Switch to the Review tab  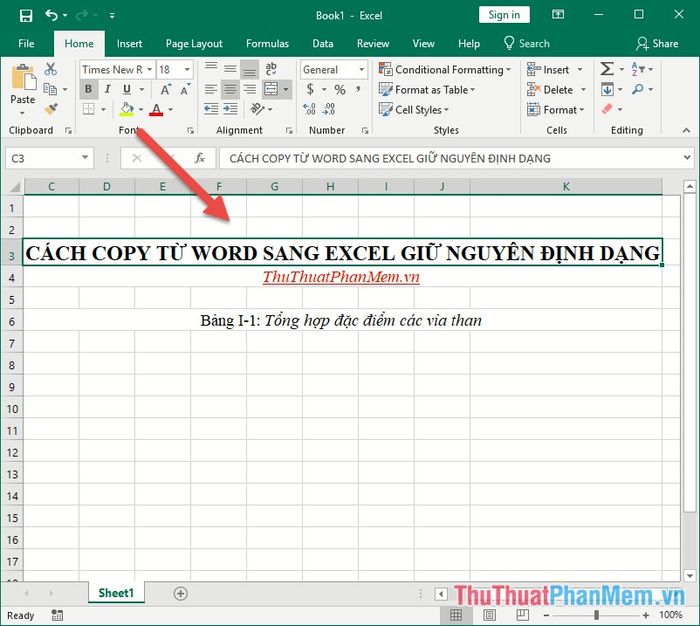tap(373, 43)
